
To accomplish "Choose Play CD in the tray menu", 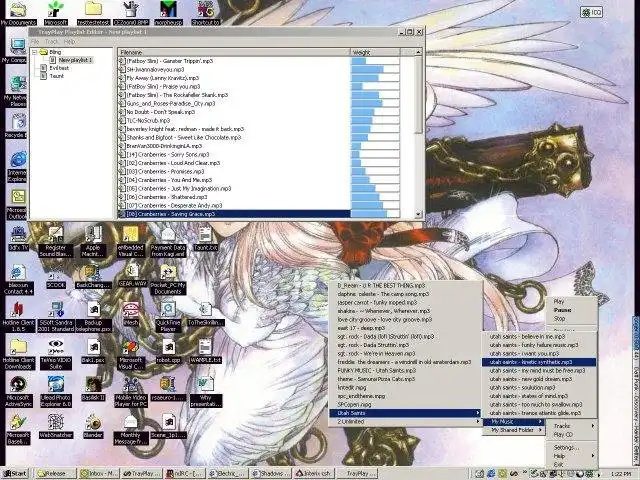I will click(x=572, y=435).
